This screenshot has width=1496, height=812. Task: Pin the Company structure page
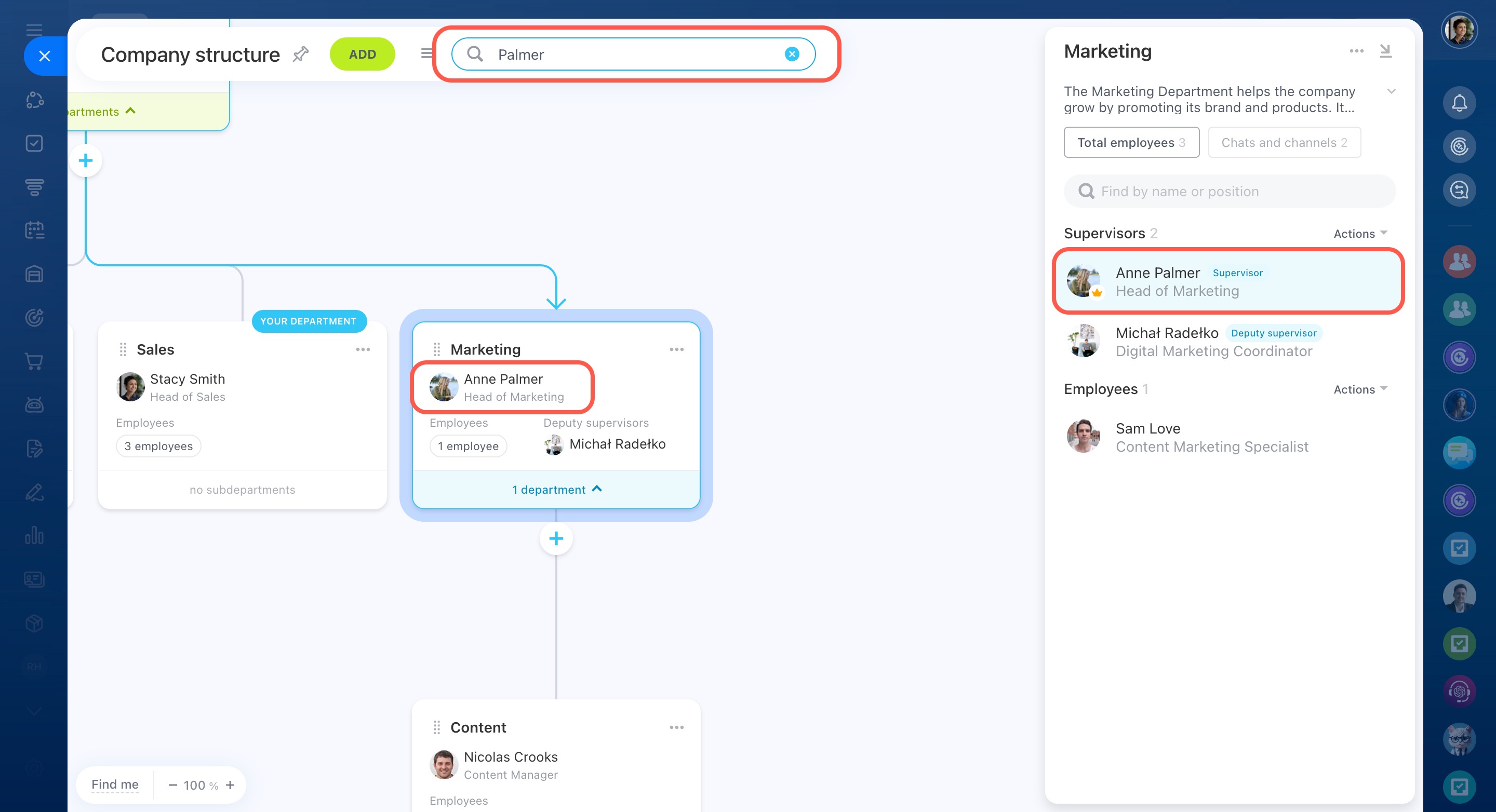(x=300, y=55)
